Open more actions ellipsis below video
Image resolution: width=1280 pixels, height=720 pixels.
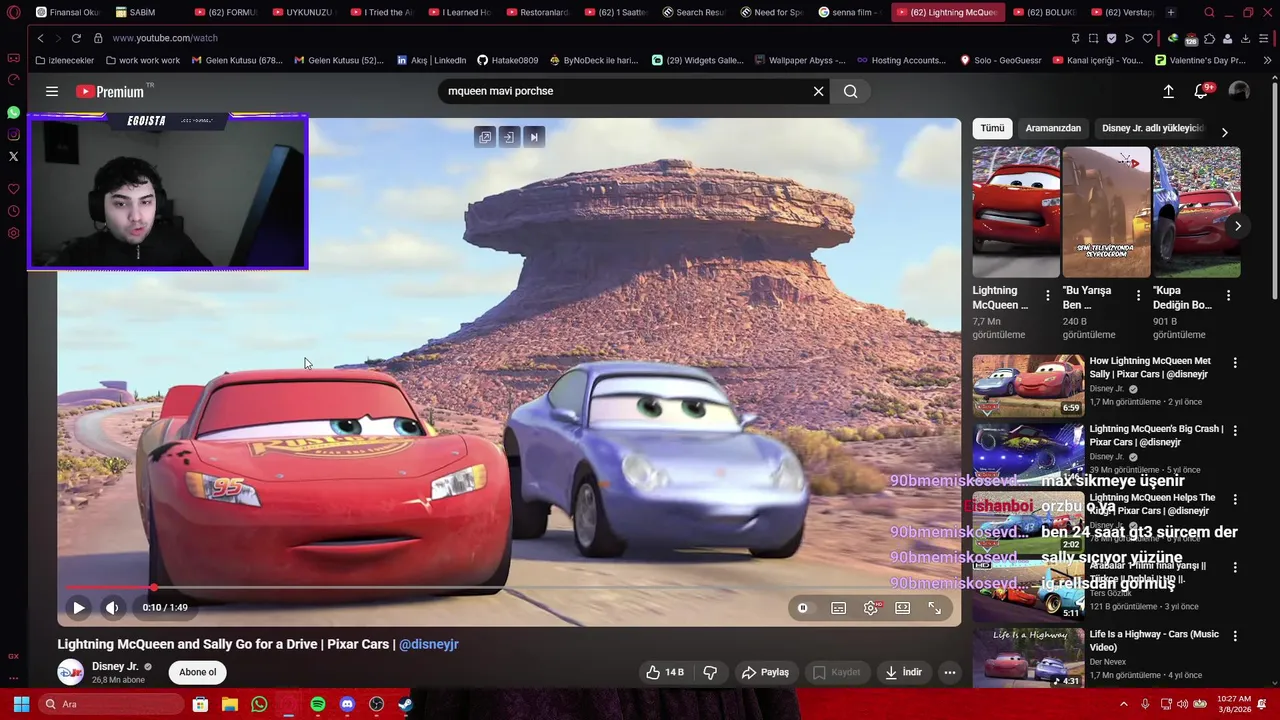pos(950,672)
